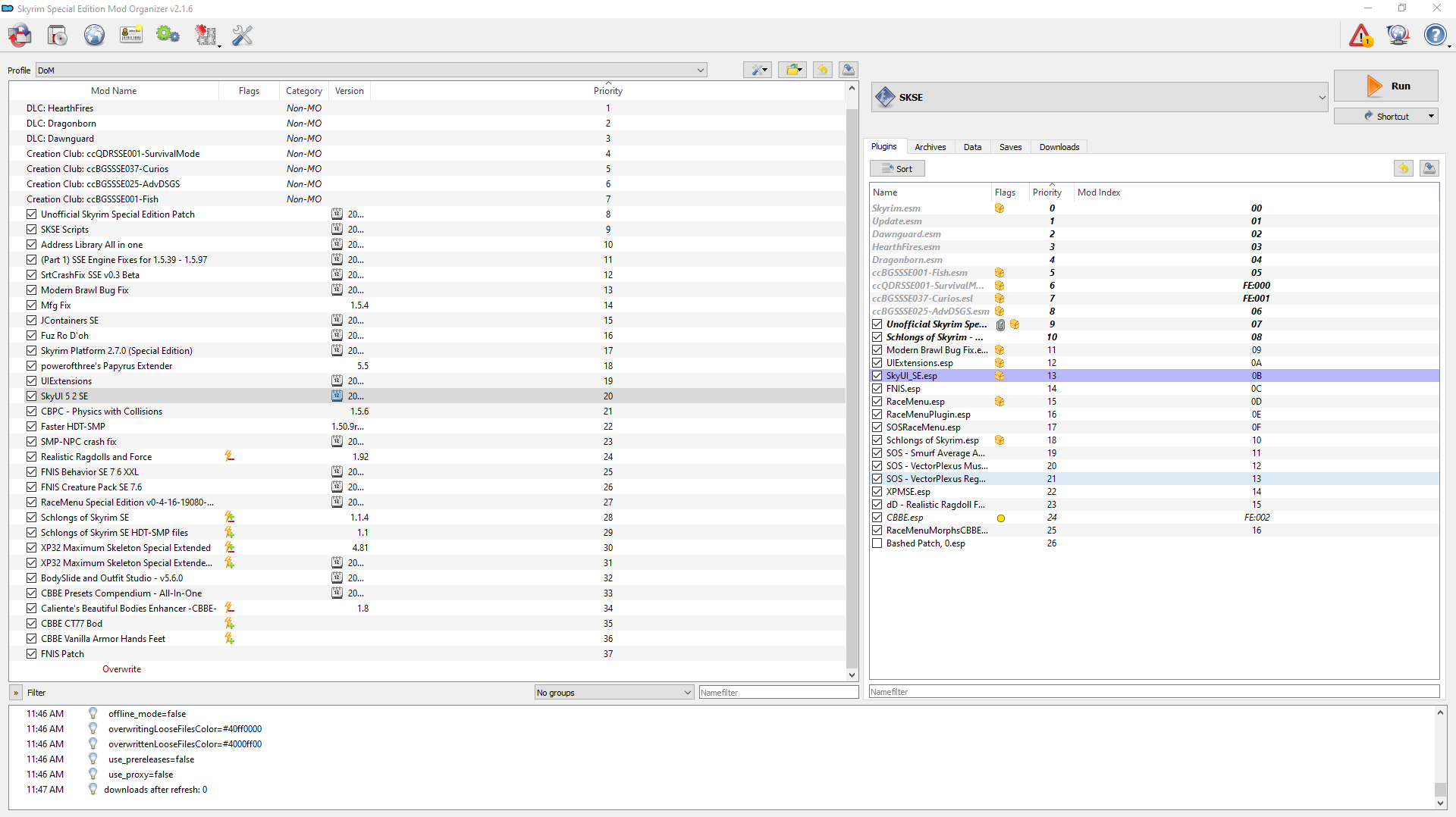Sort the mod list by Category header
This screenshot has height=817, width=1456.
[x=304, y=91]
